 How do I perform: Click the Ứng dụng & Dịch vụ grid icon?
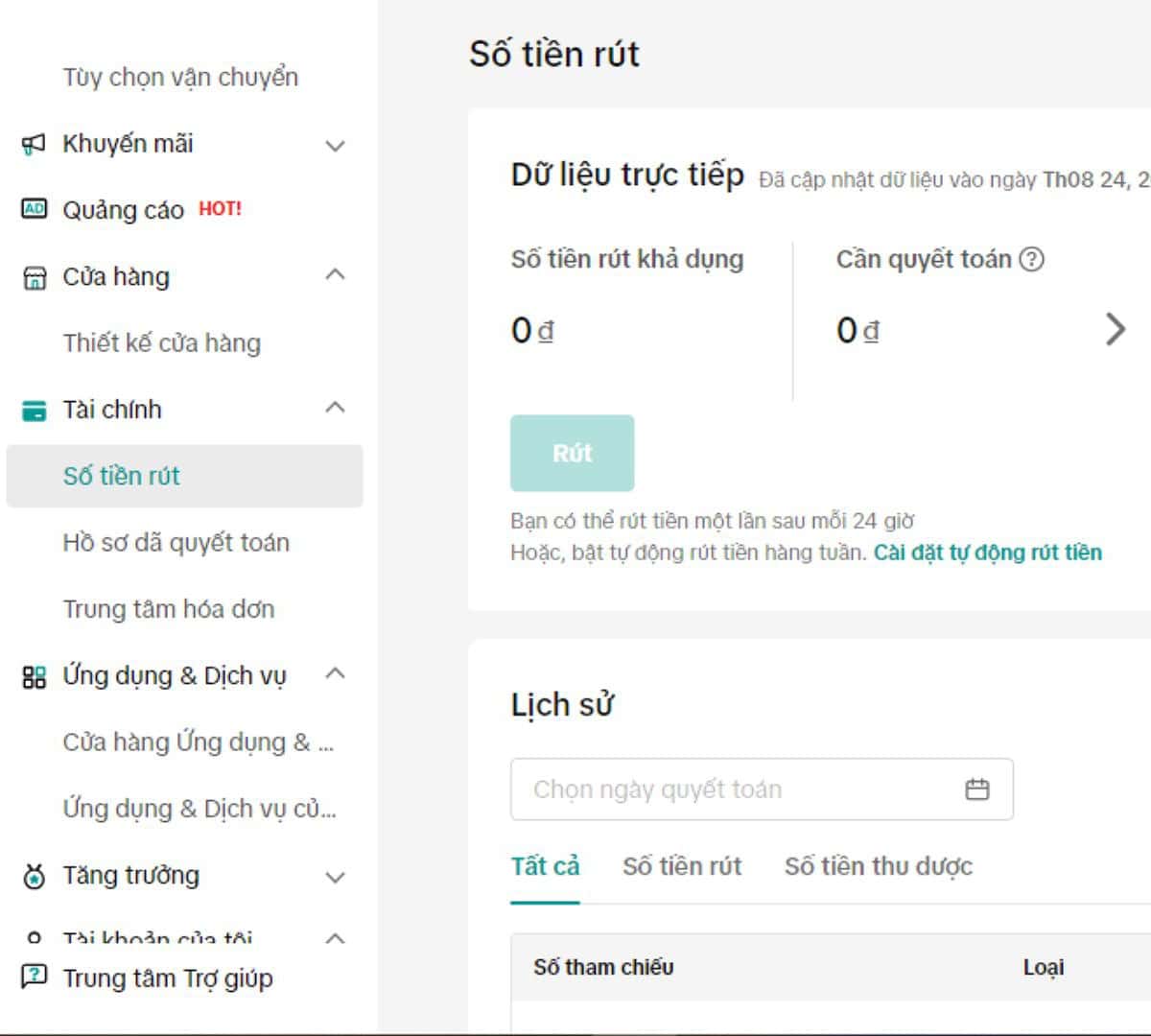(x=34, y=677)
